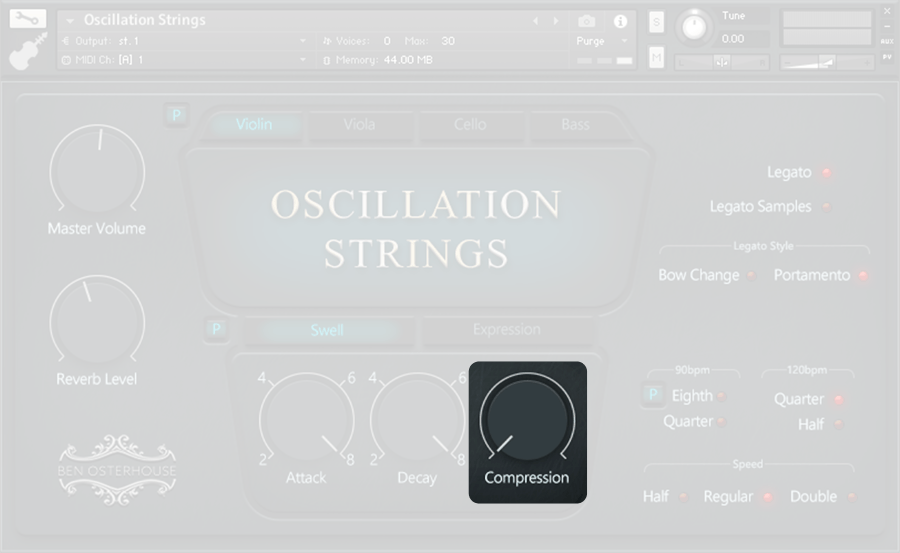
Task: Click the Voices count value 0
Action: pos(387,41)
